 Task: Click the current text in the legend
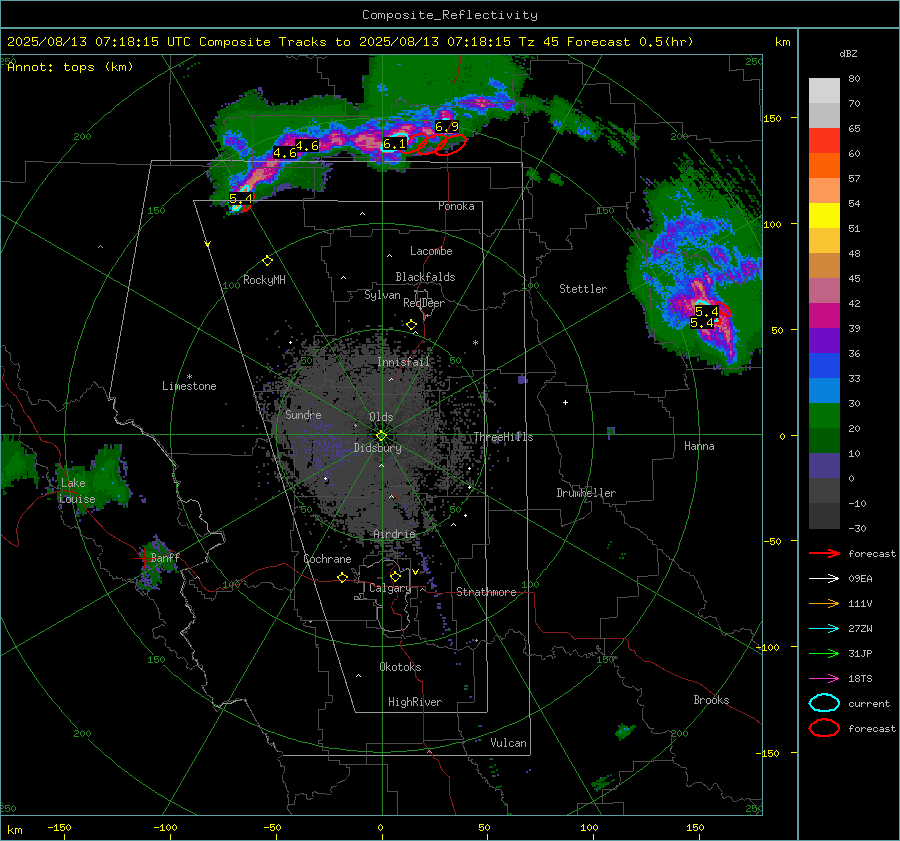(869, 703)
